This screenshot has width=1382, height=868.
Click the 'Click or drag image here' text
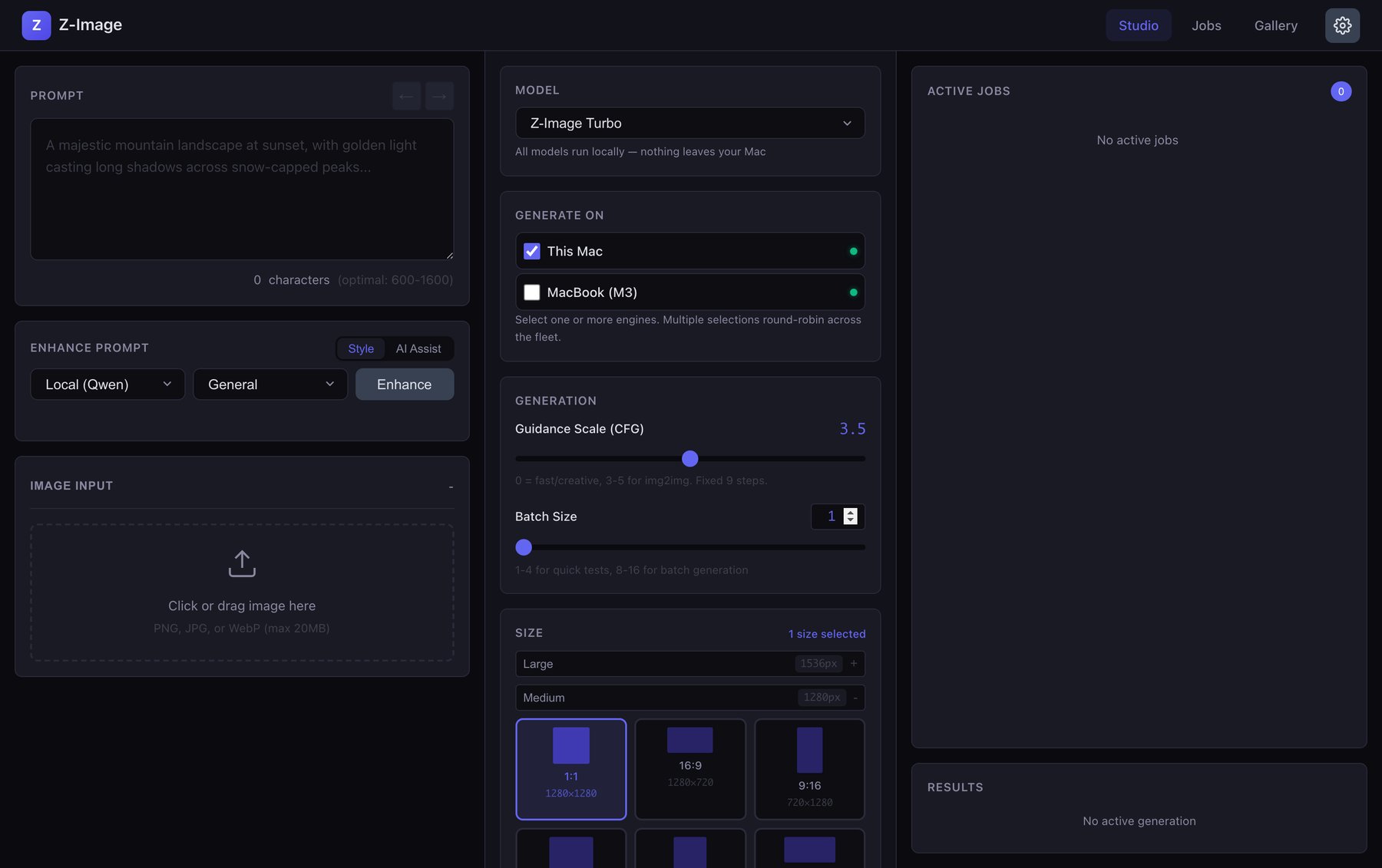click(x=242, y=606)
